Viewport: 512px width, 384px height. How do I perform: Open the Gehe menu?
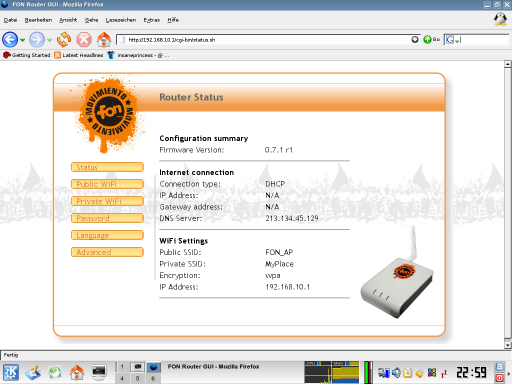coord(91,20)
